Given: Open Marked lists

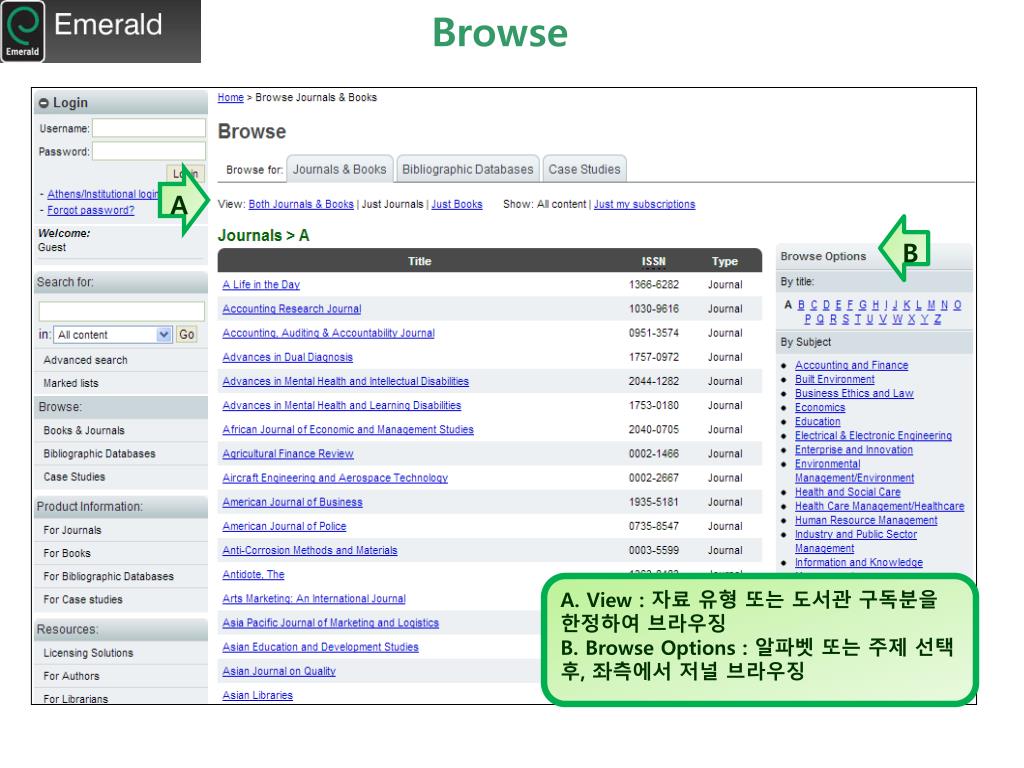Looking at the screenshot, I should coord(71,383).
